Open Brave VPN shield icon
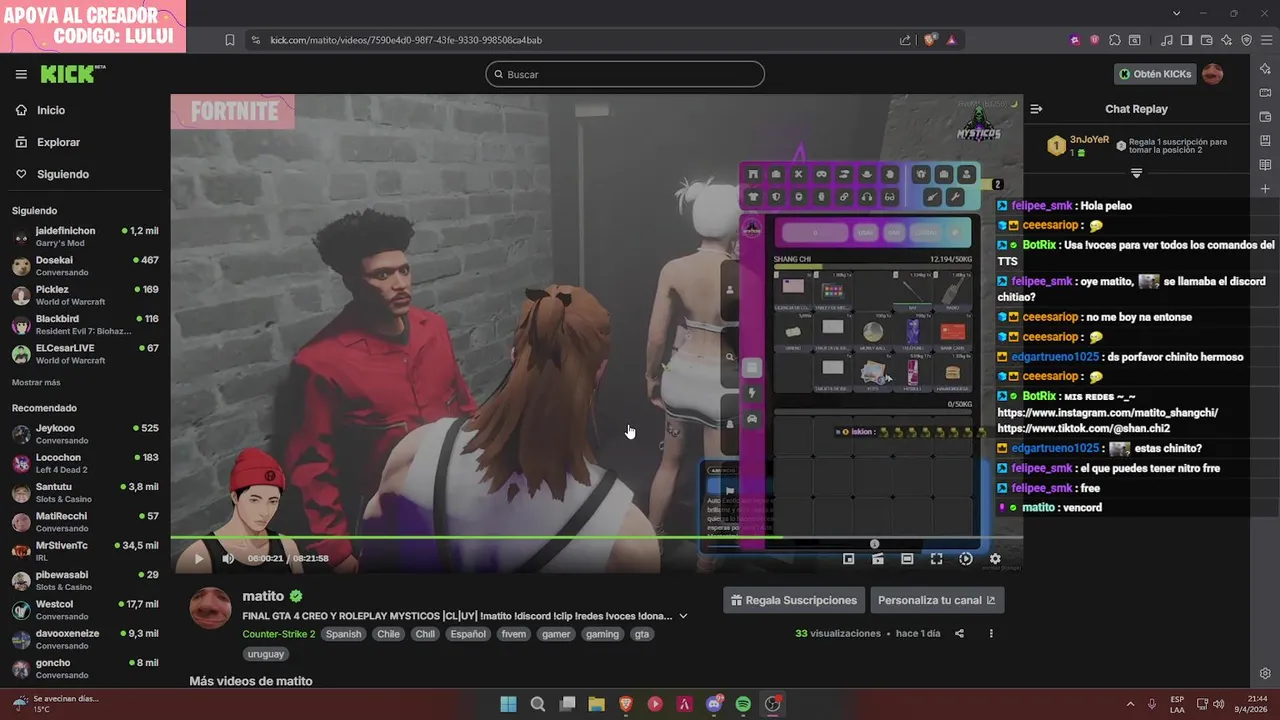The width and height of the screenshot is (1280, 720). click(1246, 40)
